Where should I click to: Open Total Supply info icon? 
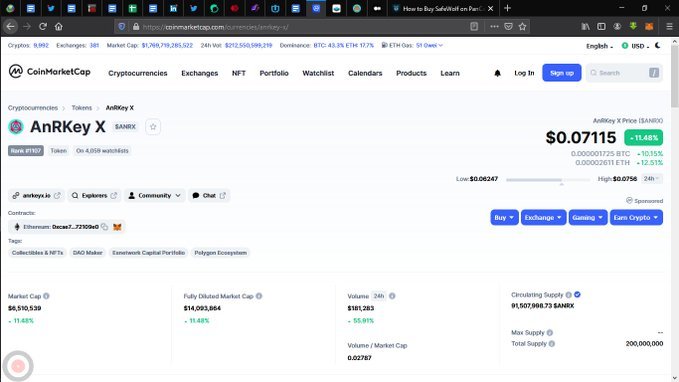point(552,343)
